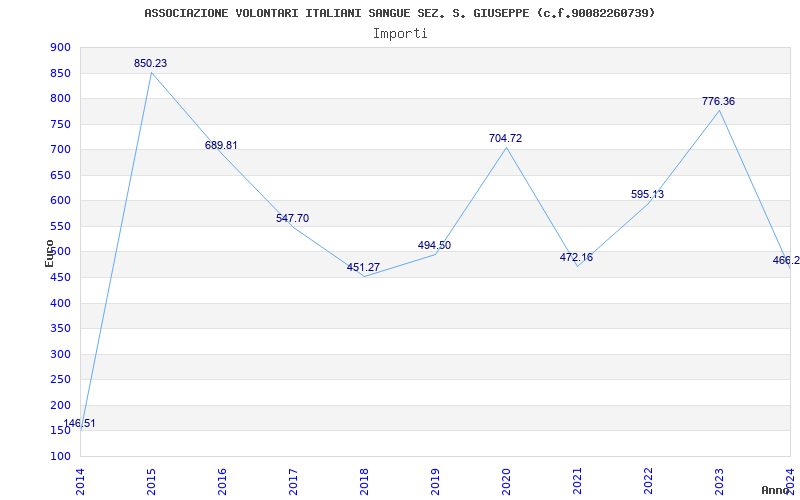800x500 pixels.
Task: Select the 750 y-axis tick label
Action: pyautogui.click(x=60, y=124)
